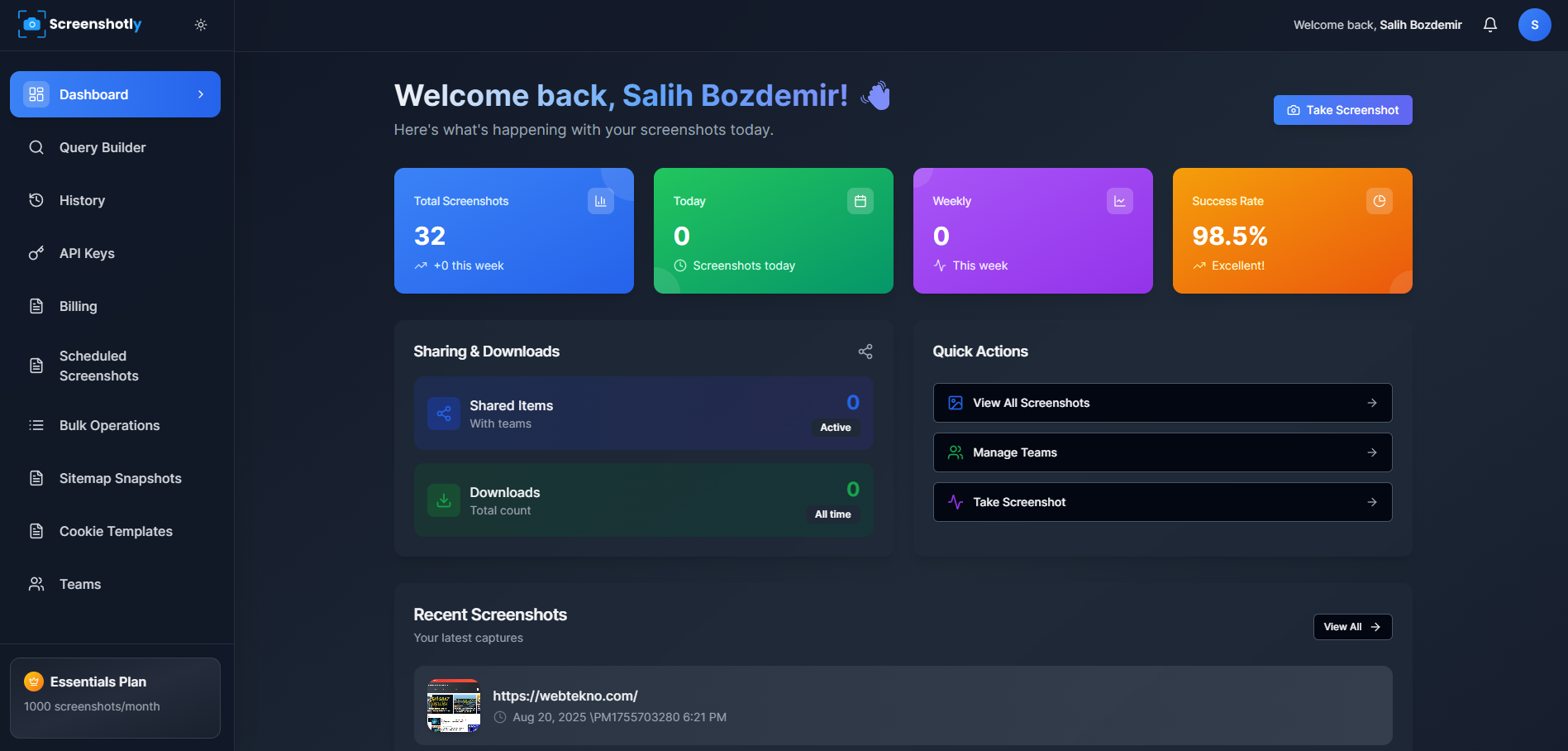
Task: Click the people icon on Manage Teams
Action: point(956,452)
